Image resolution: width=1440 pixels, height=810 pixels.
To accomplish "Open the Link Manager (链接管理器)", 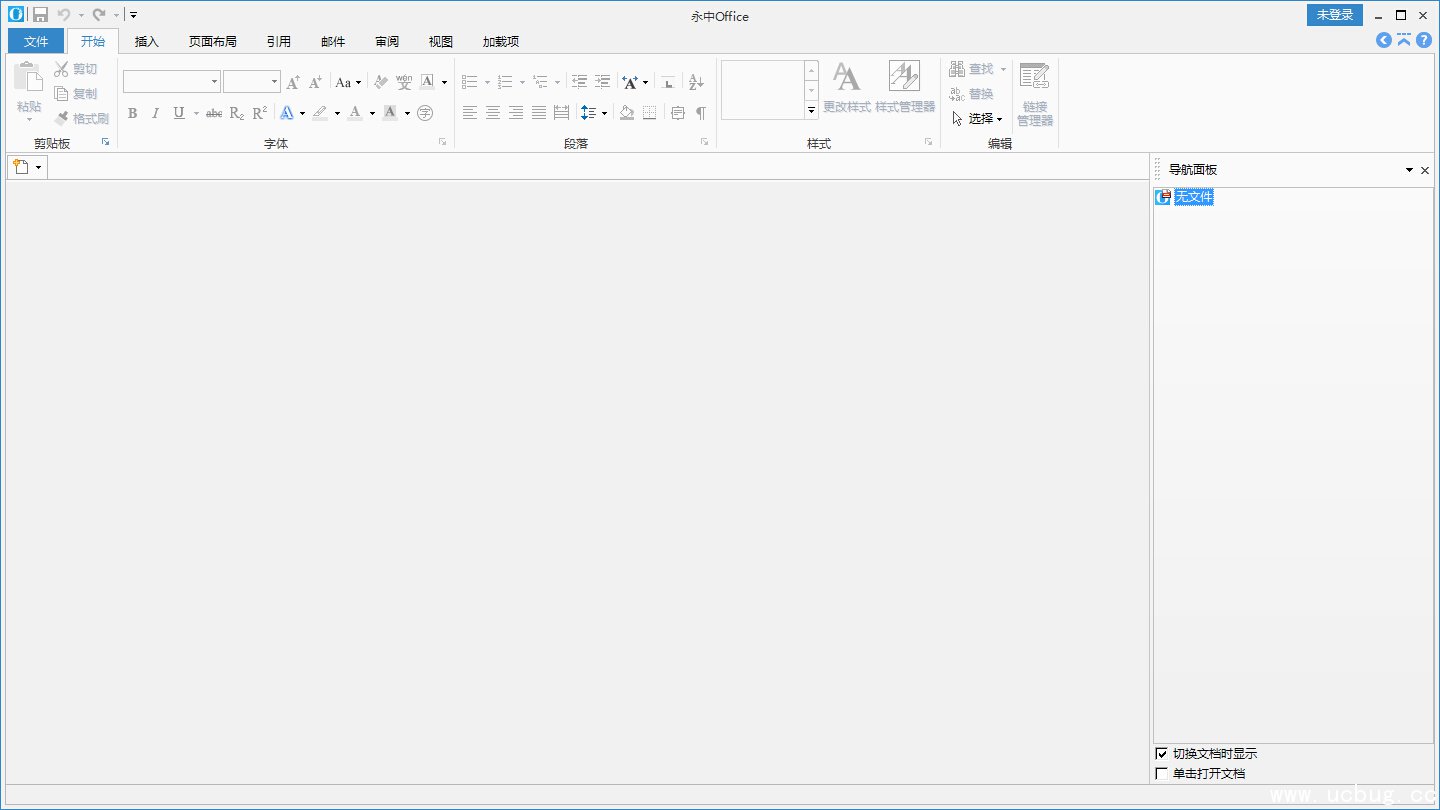I will tap(1035, 94).
